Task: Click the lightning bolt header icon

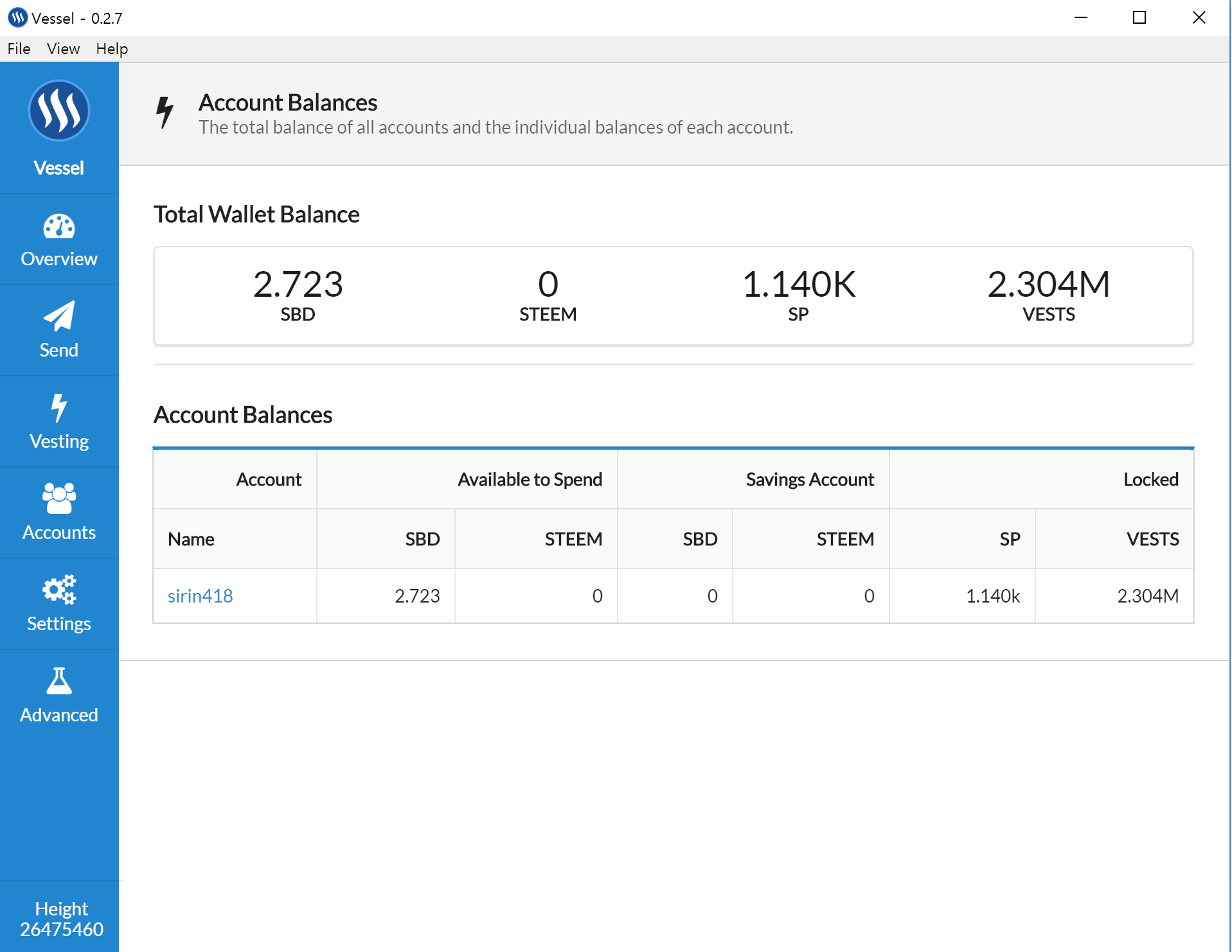Action: (165, 112)
